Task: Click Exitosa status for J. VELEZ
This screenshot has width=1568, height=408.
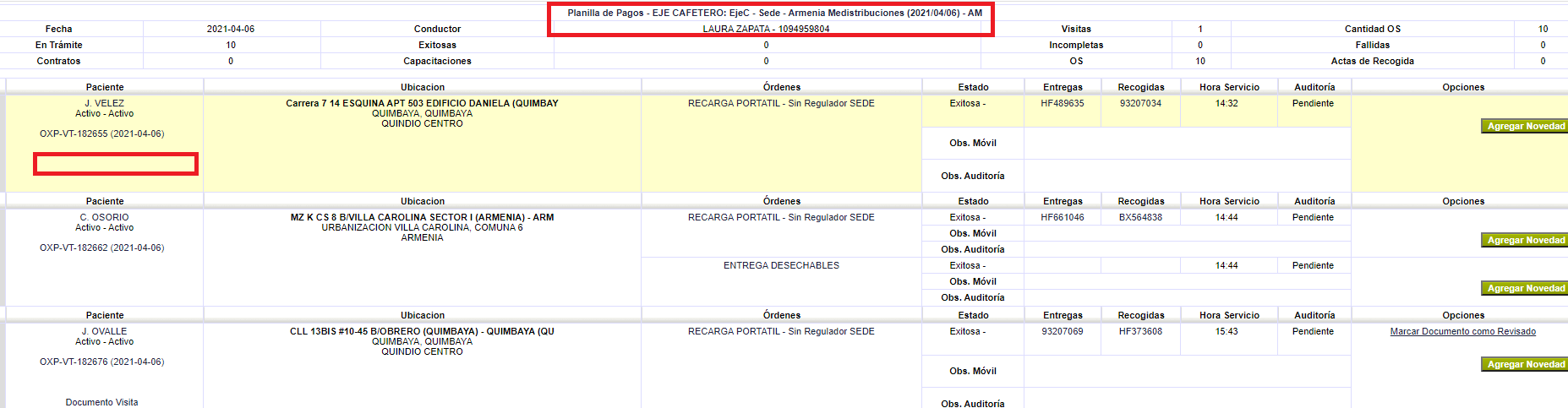Action: coord(967,103)
